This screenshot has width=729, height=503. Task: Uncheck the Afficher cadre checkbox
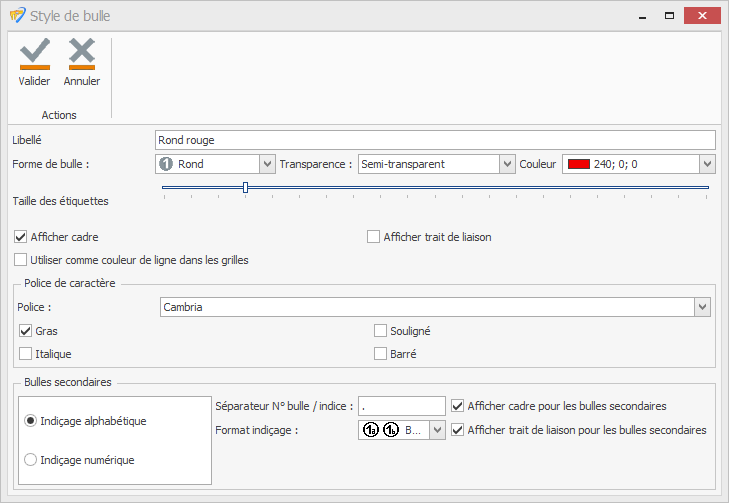(x=21, y=237)
